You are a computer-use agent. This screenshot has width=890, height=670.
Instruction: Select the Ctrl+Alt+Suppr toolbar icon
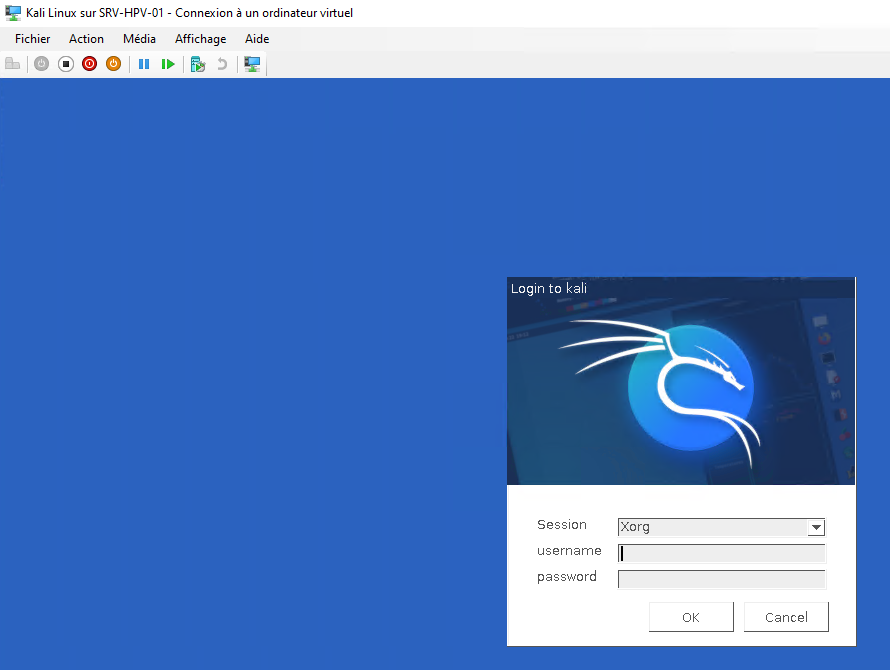pyautogui.click(x=13, y=63)
